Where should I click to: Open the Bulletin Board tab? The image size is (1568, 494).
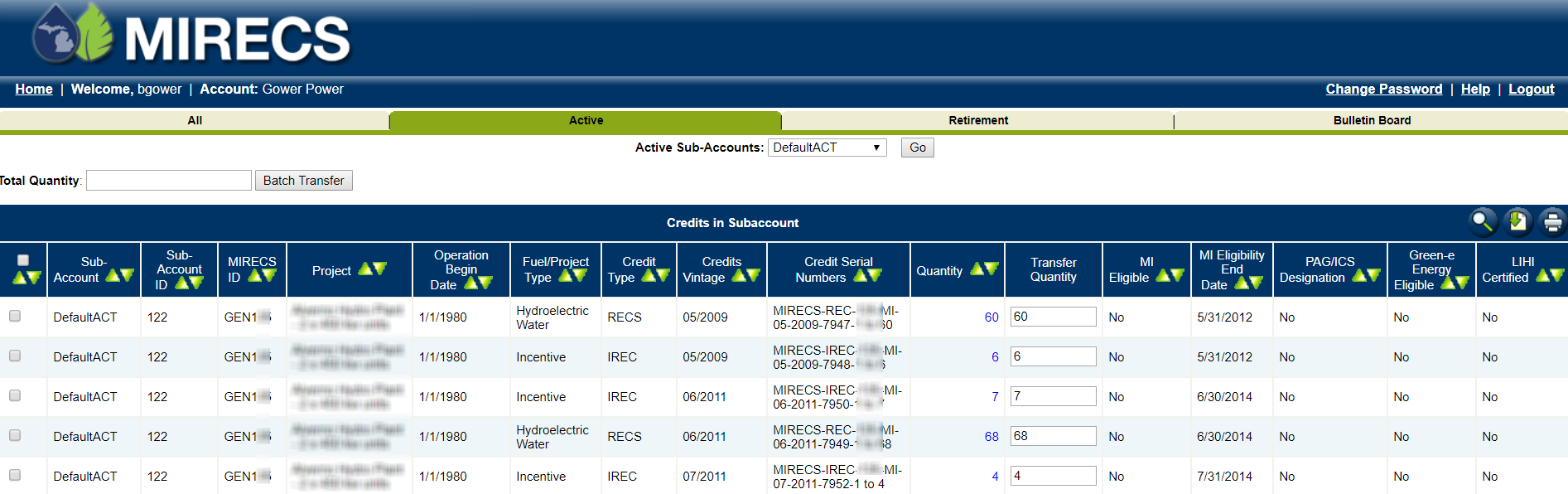point(1371,120)
